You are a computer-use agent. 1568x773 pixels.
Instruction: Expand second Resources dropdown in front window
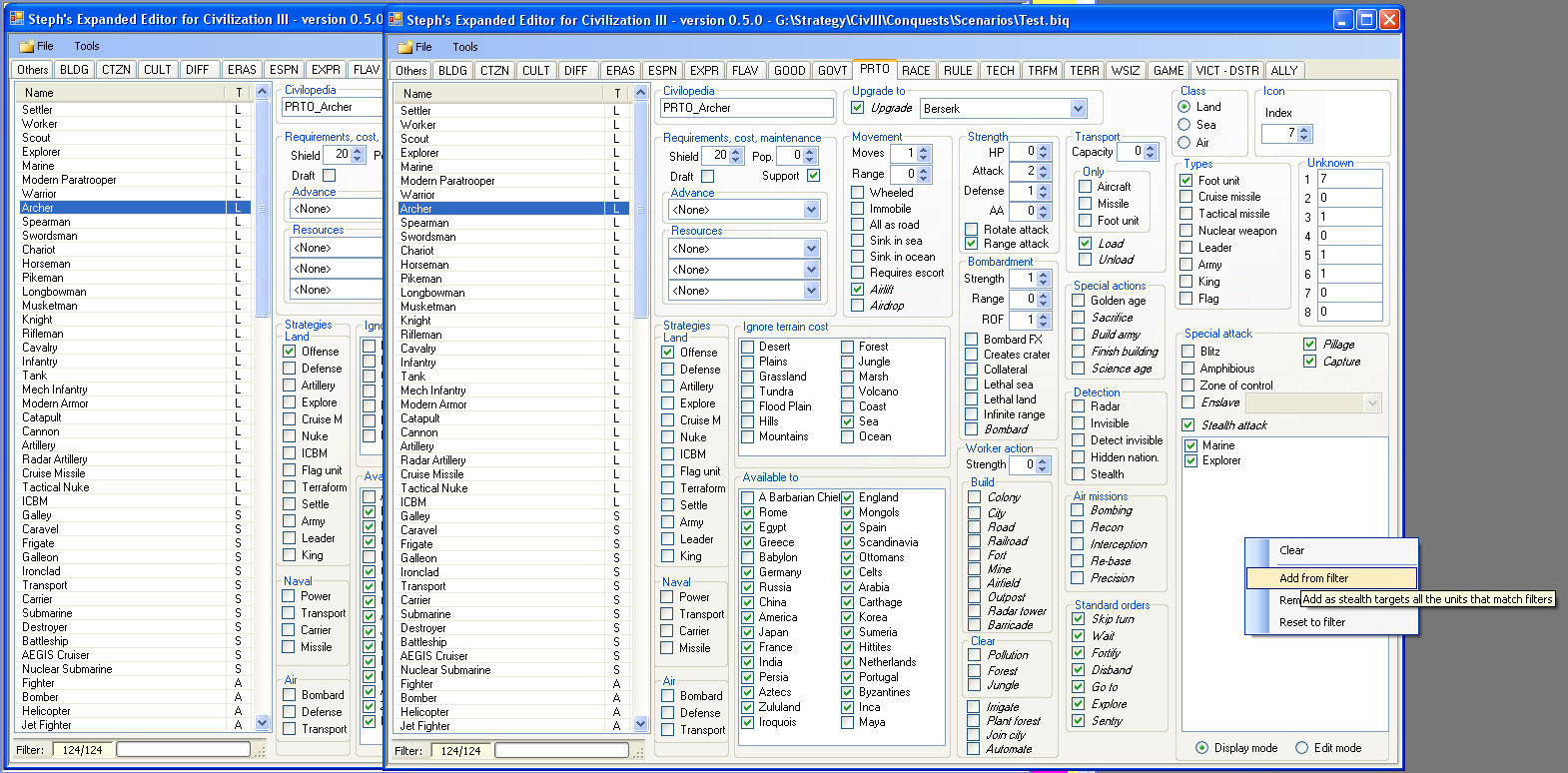coord(811,270)
